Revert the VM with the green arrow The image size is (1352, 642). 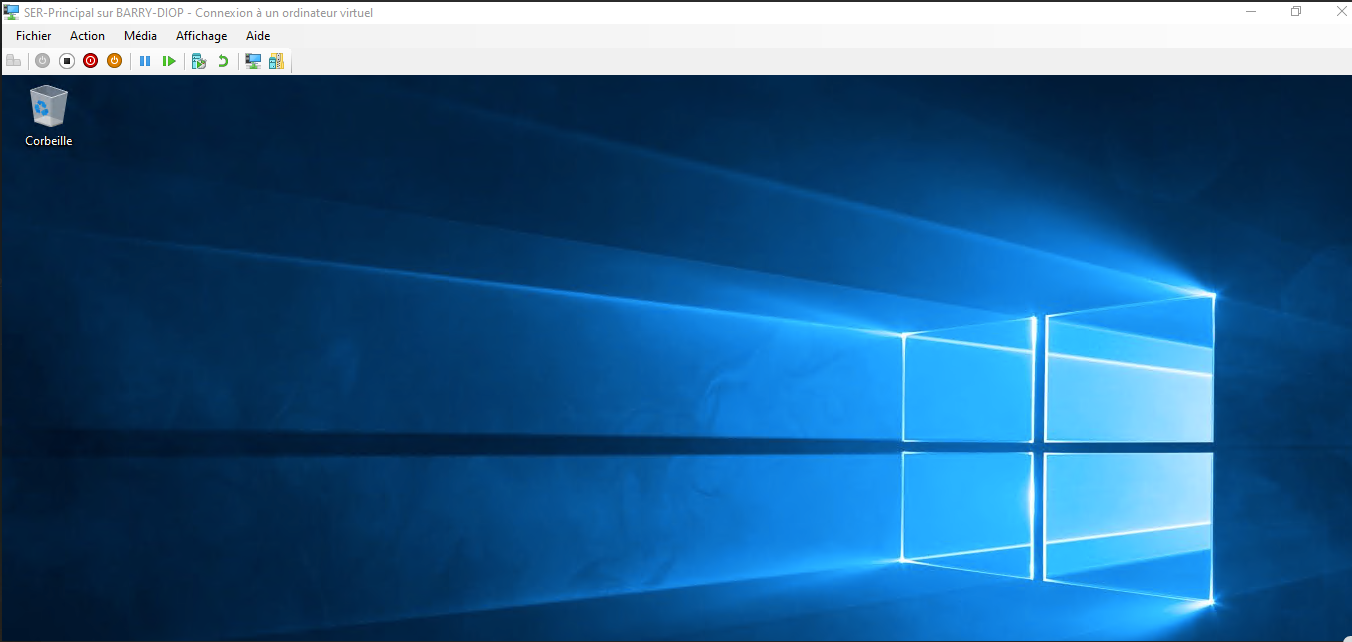(x=223, y=61)
